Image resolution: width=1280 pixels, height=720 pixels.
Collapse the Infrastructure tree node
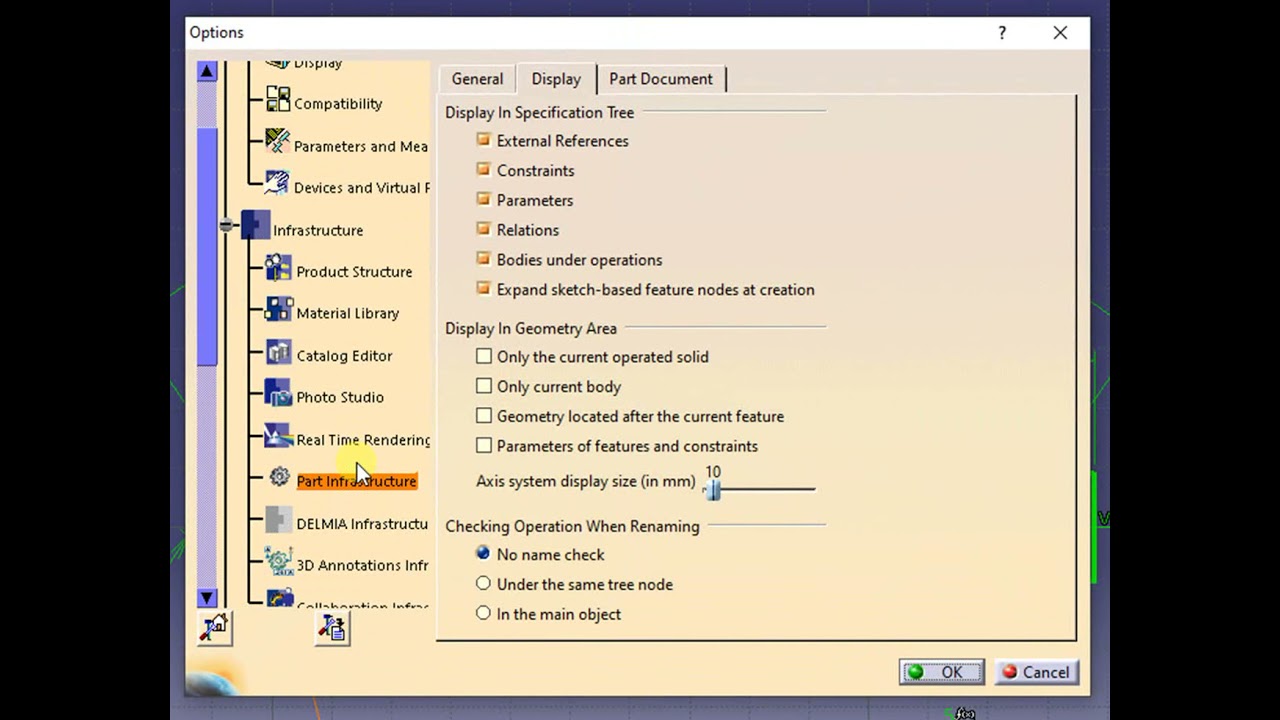(x=227, y=225)
